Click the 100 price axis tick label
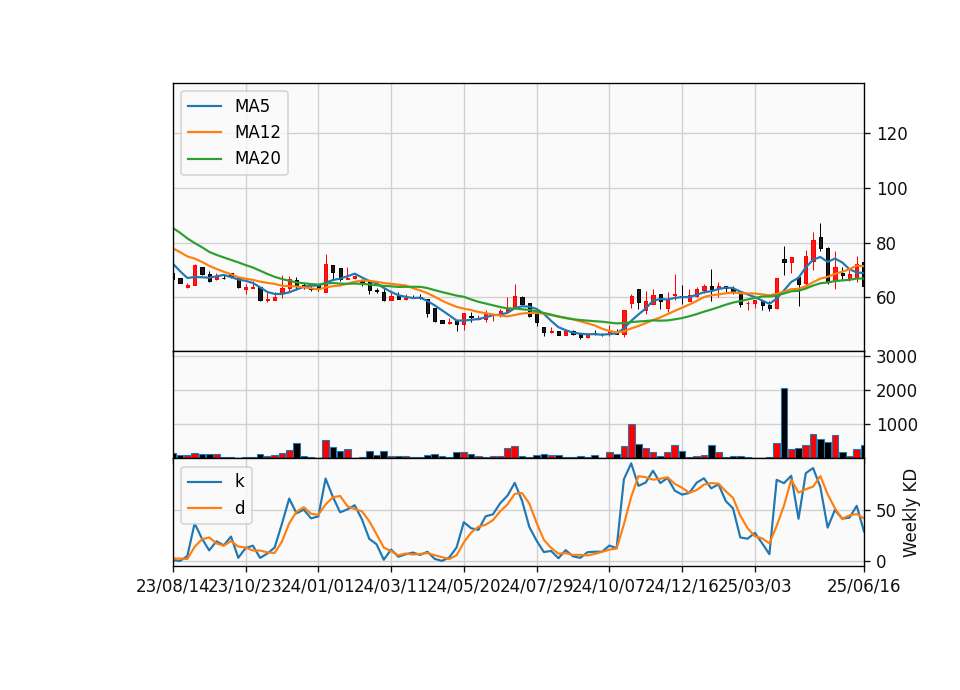 point(892,189)
